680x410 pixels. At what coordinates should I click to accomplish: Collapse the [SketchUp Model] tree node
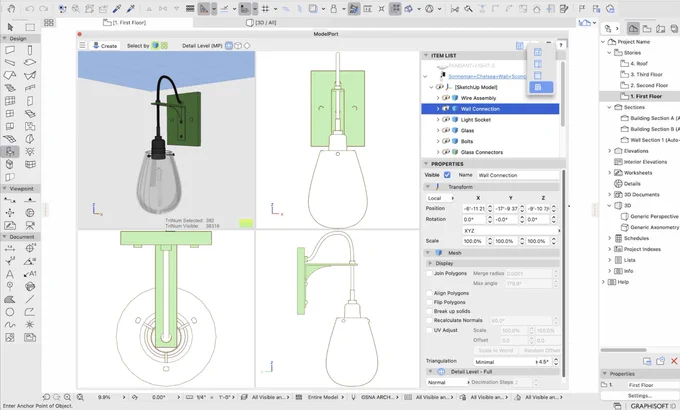pos(431,87)
